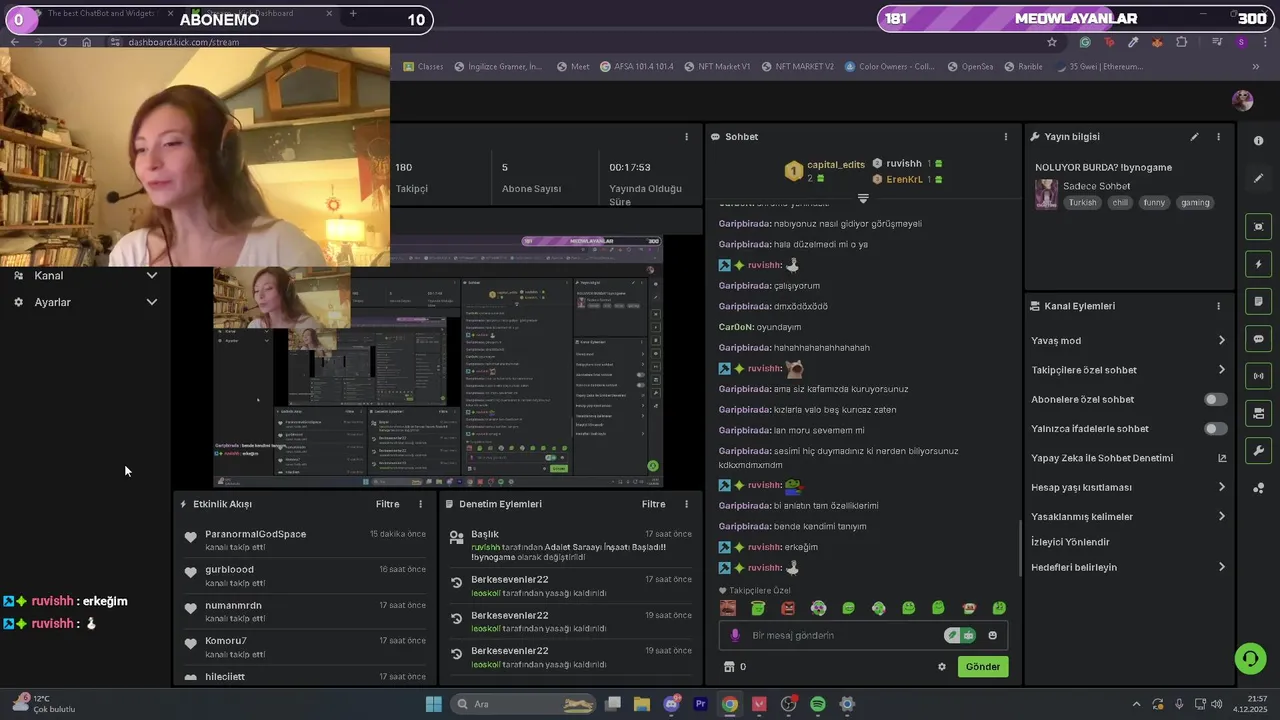This screenshot has width=1280, height=720.
Task: Open the notes page icon in right sidebar
Action: pyautogui.click(x=1258, y=301)
